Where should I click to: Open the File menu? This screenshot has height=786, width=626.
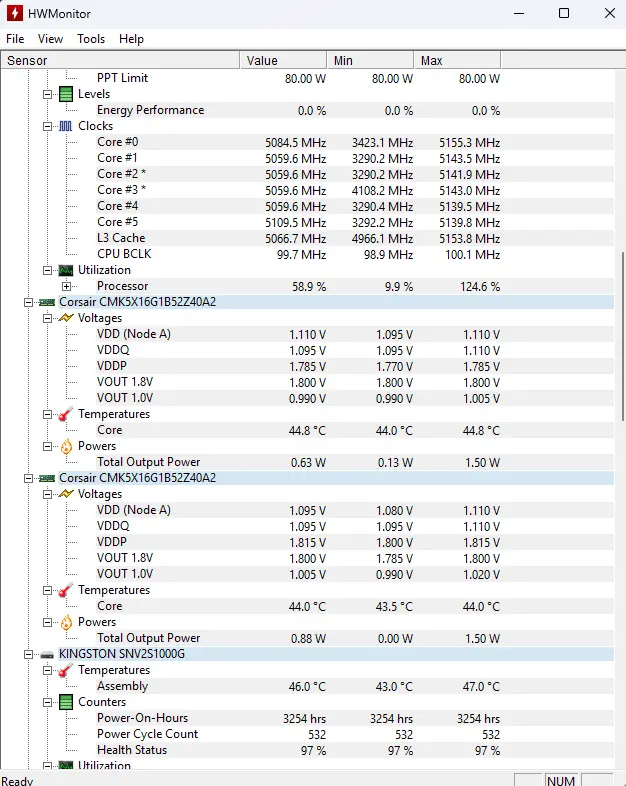click(15, 39)
